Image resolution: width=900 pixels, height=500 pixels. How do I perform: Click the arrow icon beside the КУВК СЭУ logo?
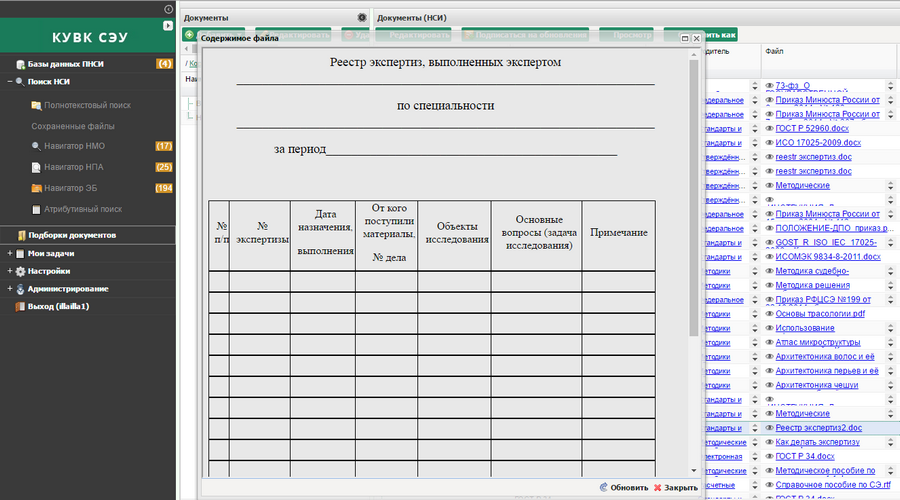[x=167, y=25]
